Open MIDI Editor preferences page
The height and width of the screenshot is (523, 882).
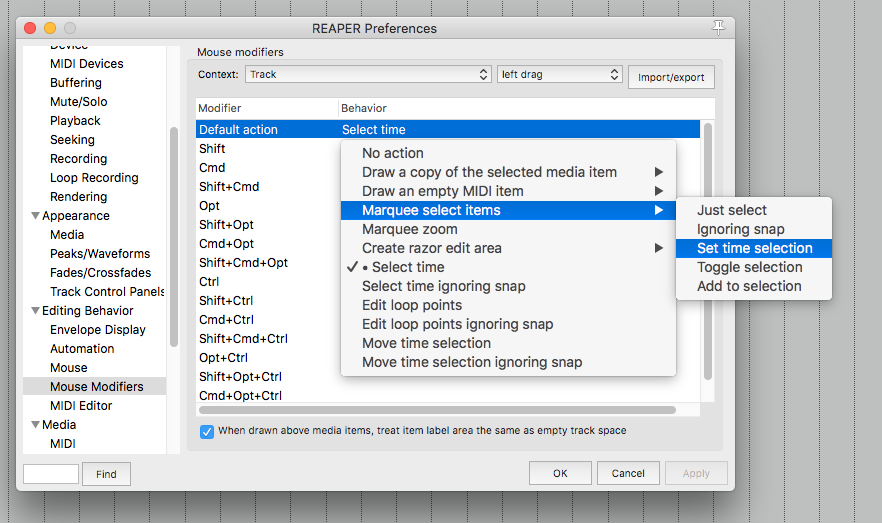(81, 406)
